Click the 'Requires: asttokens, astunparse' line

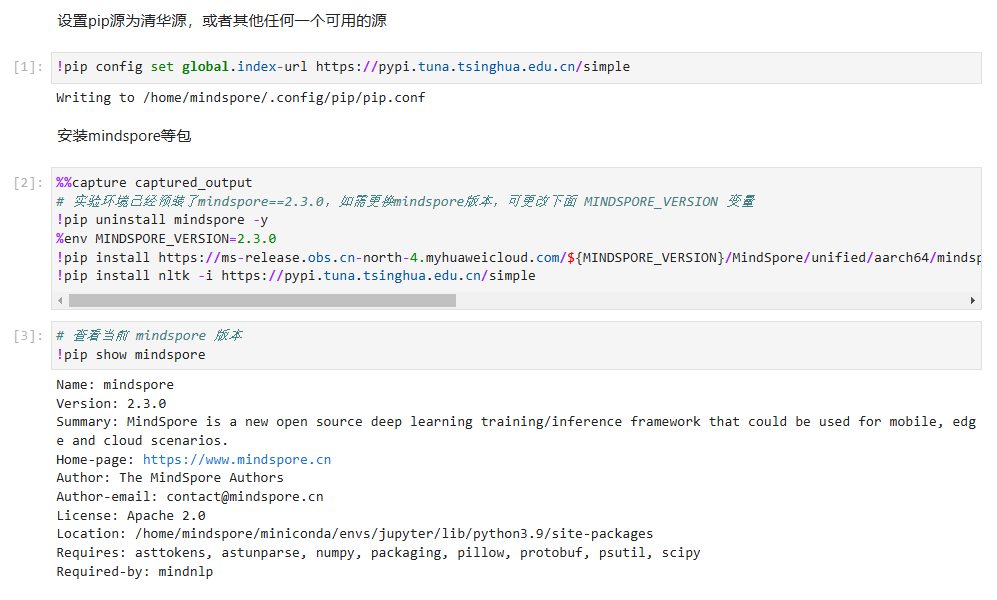pyautogui.click(x=378, y=553)
